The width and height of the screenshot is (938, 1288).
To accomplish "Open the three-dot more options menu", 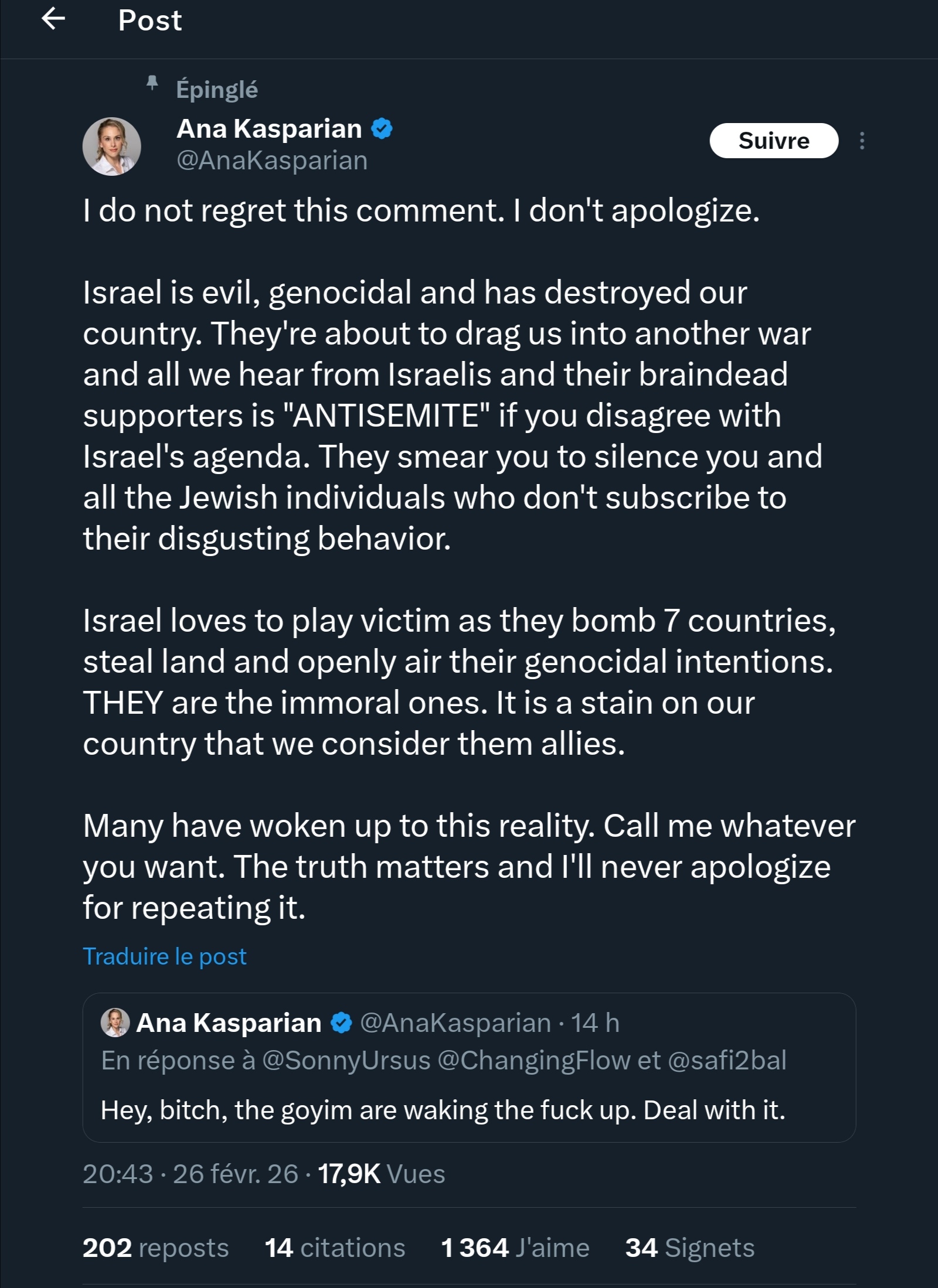I will pyautogui.click(x=861, y=141).
